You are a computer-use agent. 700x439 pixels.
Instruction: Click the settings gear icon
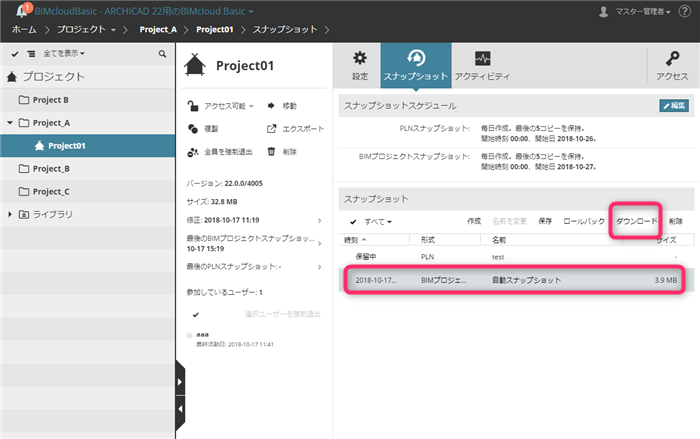[x=360, y=58]
